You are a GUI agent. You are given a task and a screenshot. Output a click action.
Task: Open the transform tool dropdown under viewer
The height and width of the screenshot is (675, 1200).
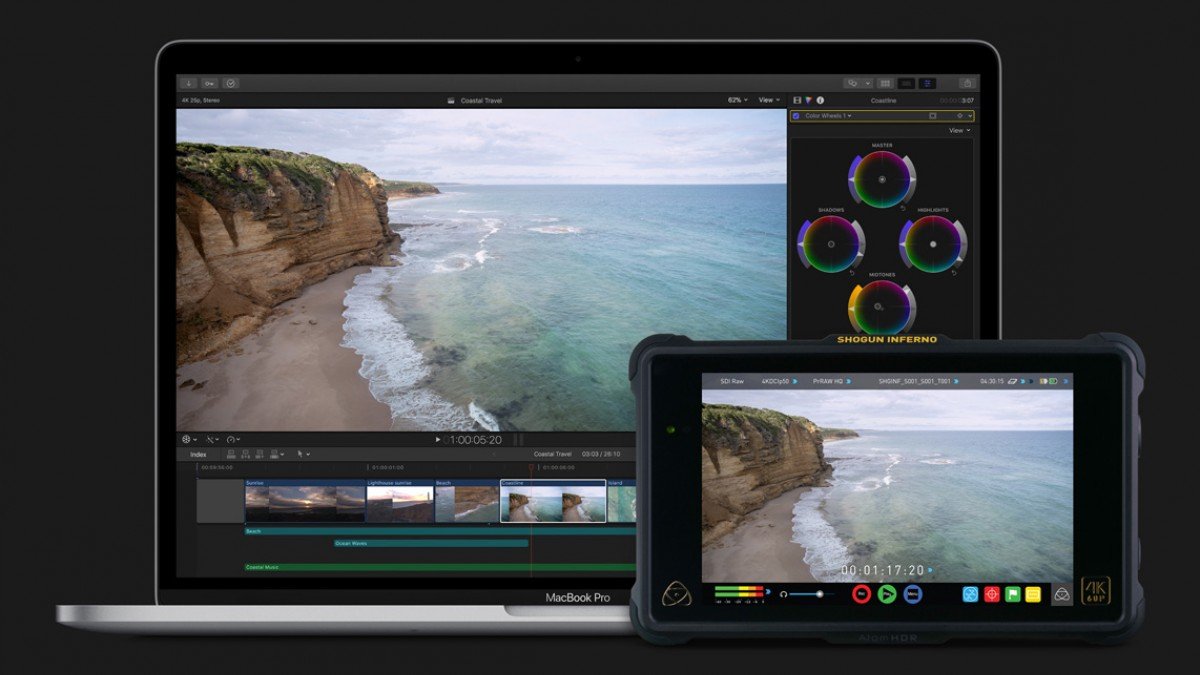tap(189, 439)
